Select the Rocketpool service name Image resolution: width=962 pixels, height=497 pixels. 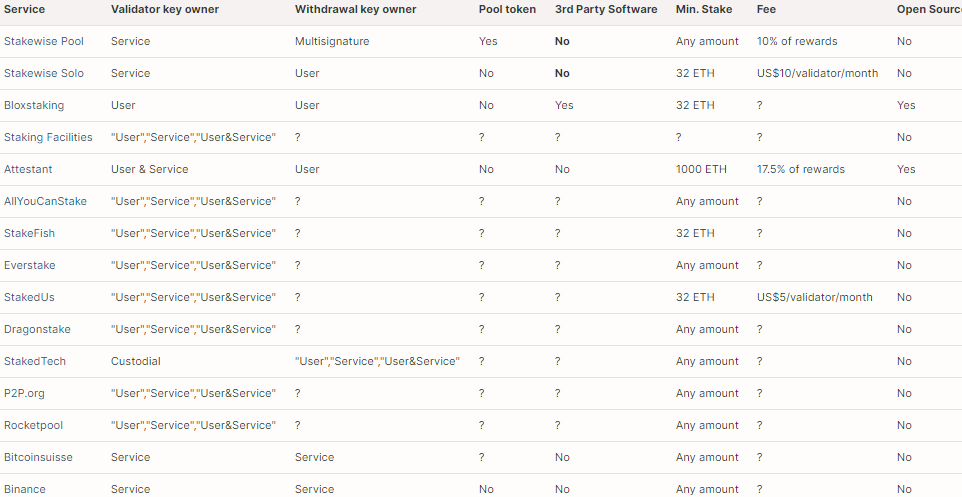[x=33, y=425]
